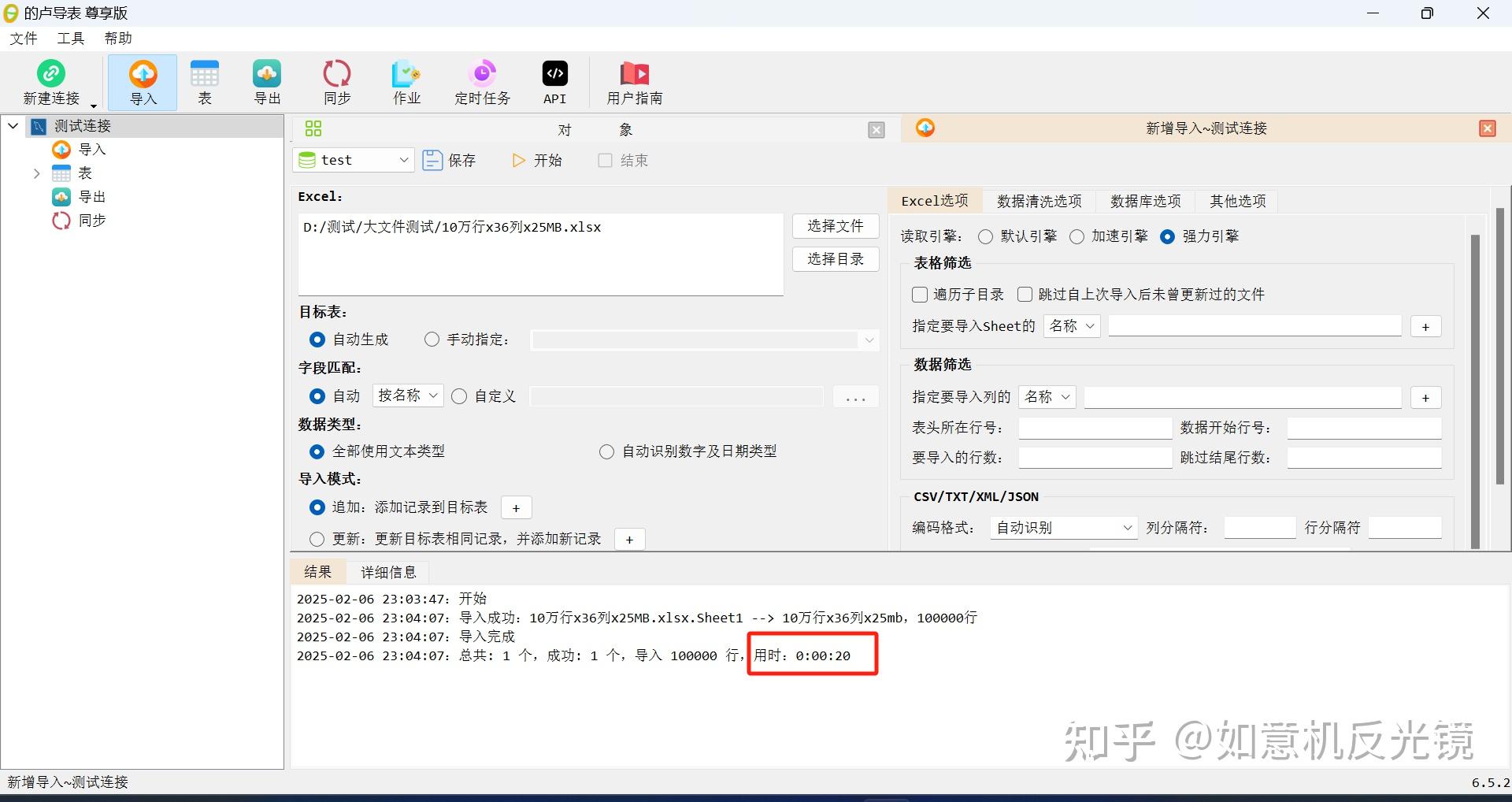Image resolution: width=1512 pixels, height=802 pixels.
Task: Open the 作业 jobs panel
Action: coord(406,81)
